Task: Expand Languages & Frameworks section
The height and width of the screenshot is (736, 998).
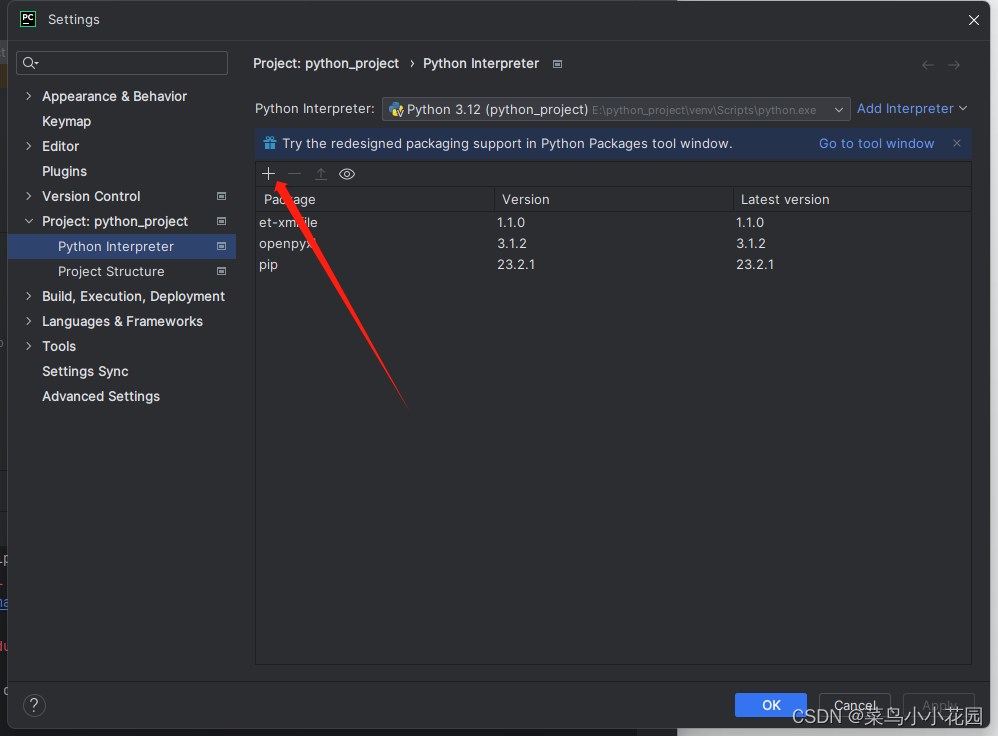Action: (29, 322)
